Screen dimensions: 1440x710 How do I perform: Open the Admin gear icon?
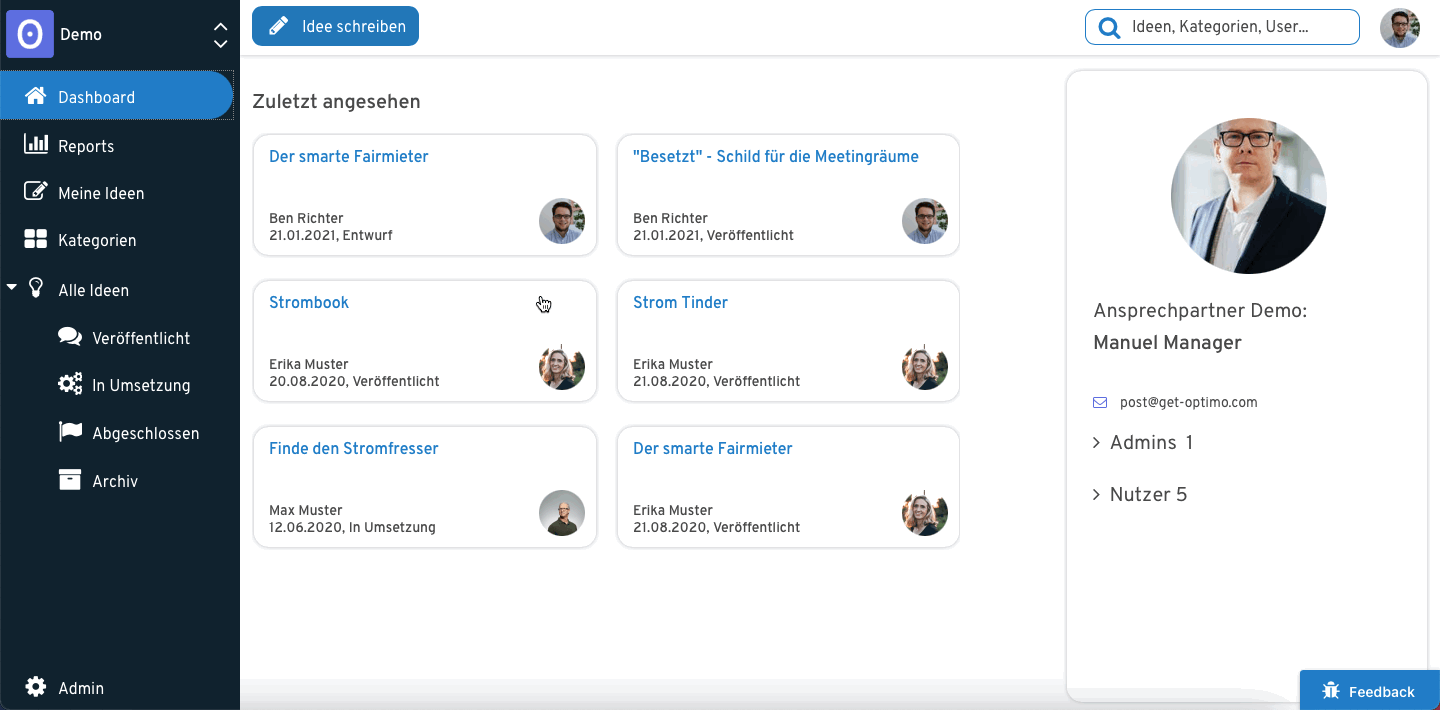click(x=36, y=687)
